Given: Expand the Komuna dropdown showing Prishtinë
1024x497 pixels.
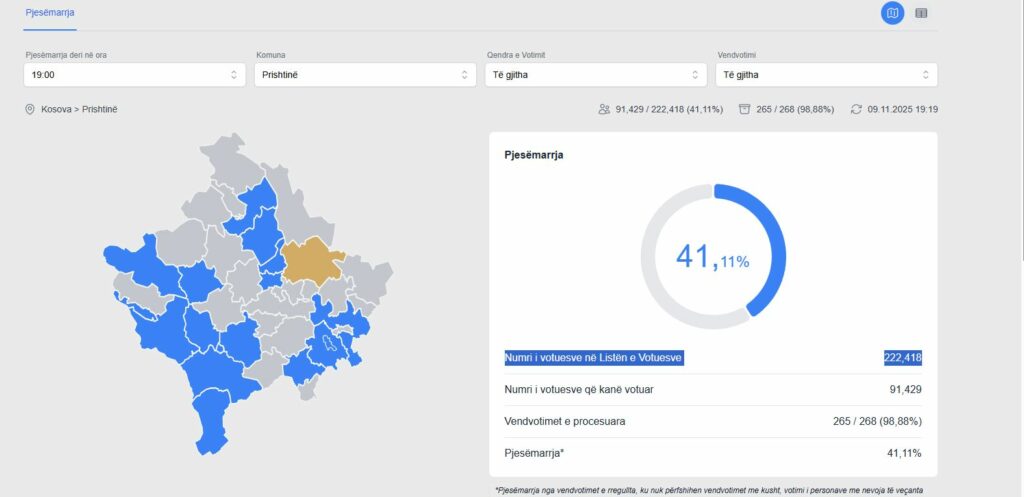Looking at the screenshot, I should point(365,75).
